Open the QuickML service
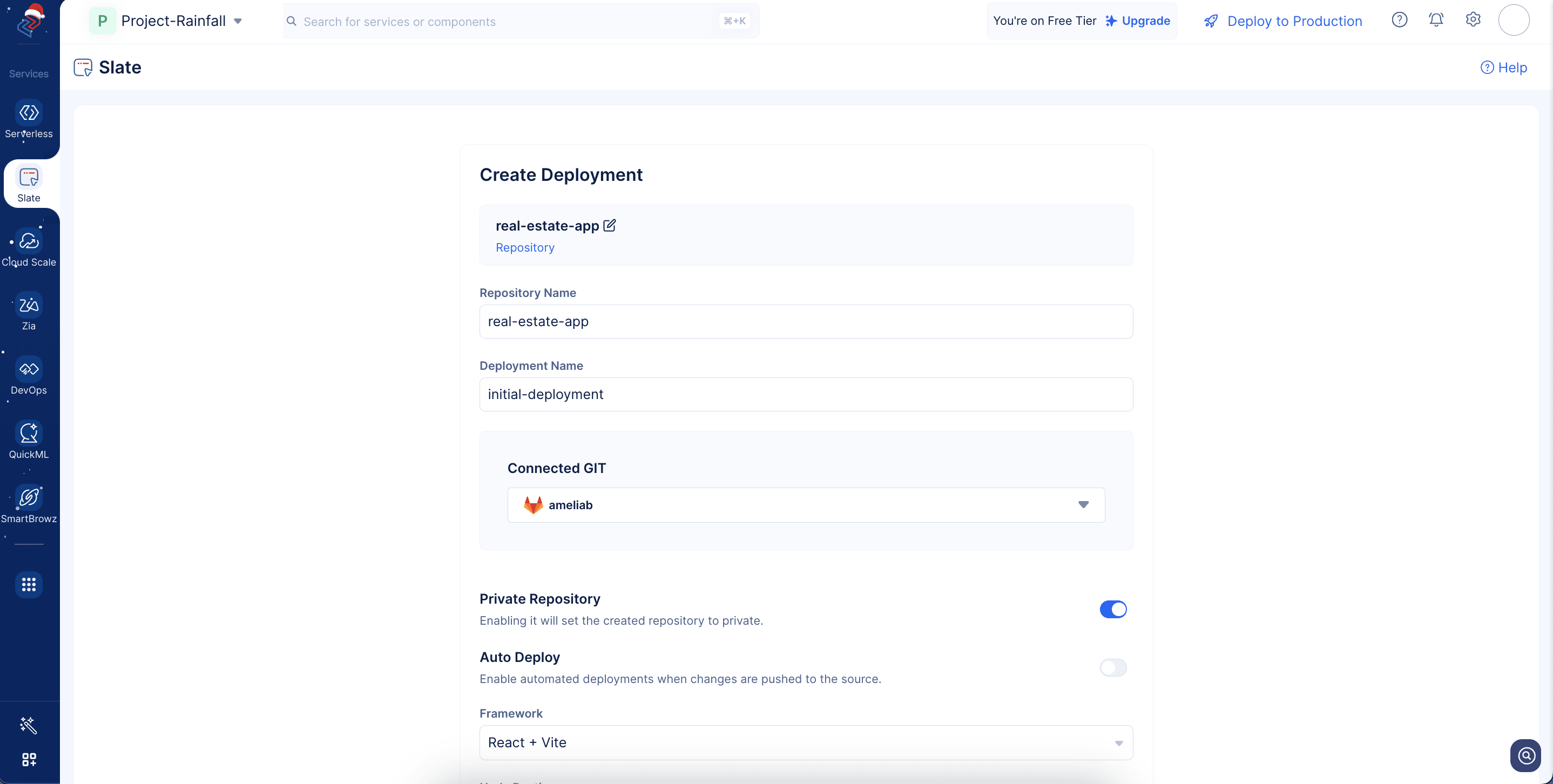 pos(29,441)
